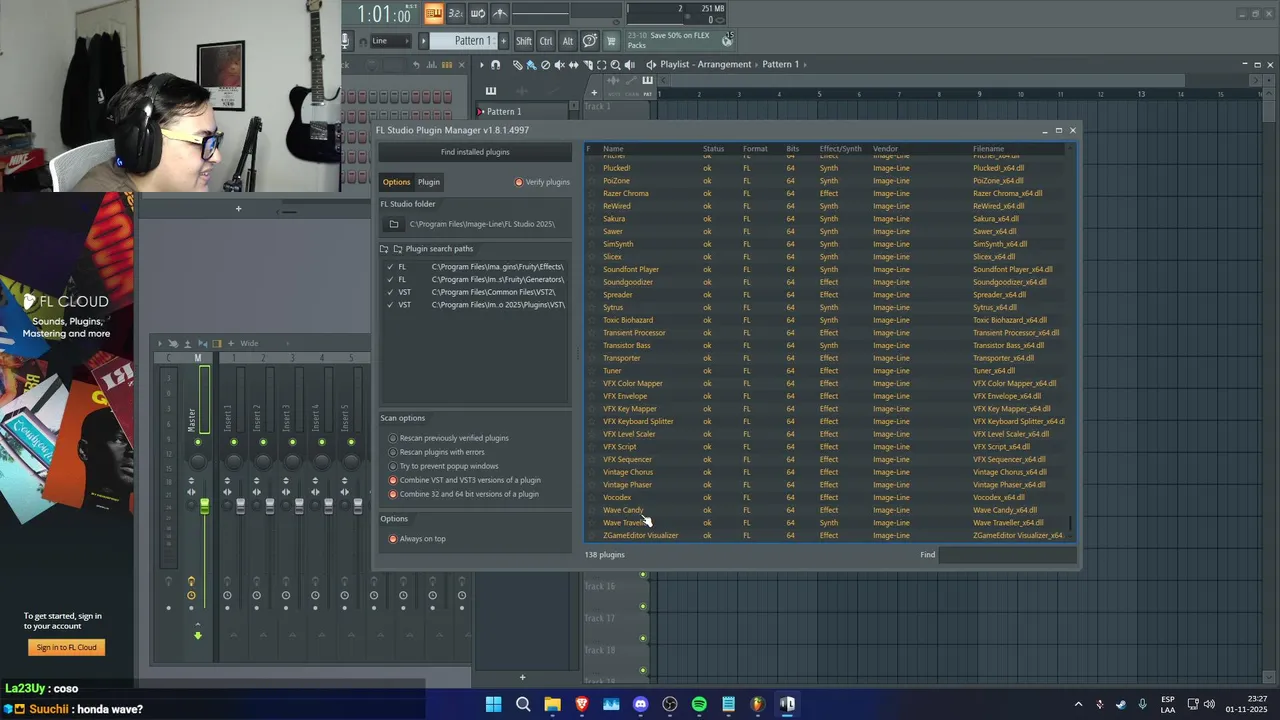Click the Playback speaker tool in Playlist
The height and width of the screenshot is (720, 1280).
(x=629, y=65)
